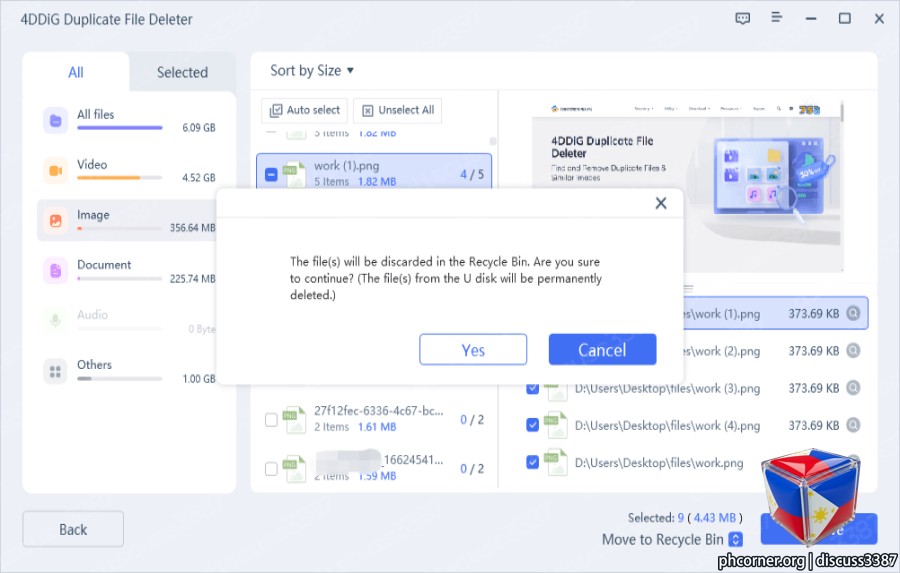Click the All files category icon
Screen dimensions: 900x573
(56, 121)
